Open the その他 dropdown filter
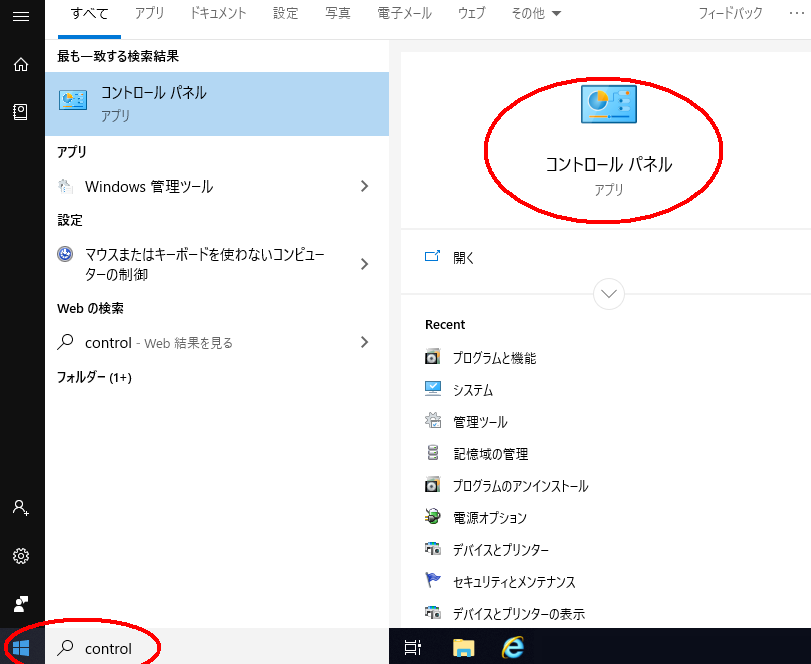 [x=536, y=14]
